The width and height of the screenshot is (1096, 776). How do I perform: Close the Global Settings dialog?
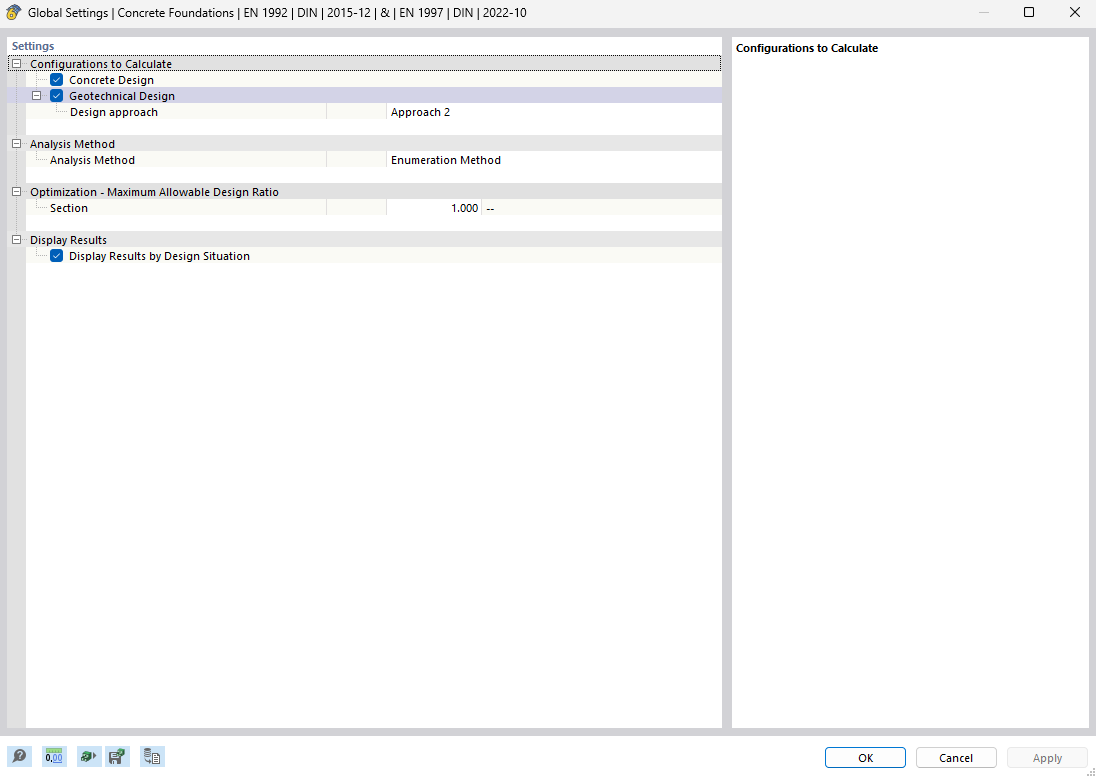[x=1074, y=13]
